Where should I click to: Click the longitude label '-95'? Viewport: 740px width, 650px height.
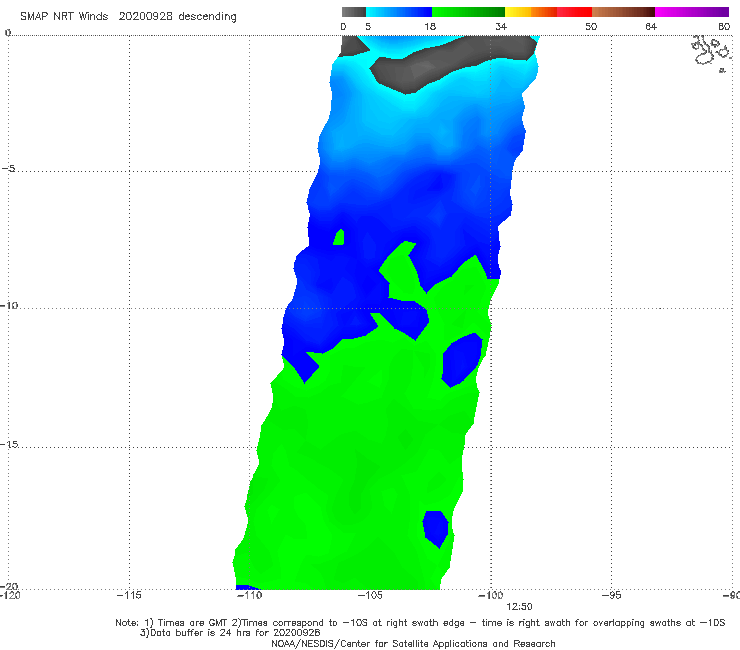coord(612,595)
